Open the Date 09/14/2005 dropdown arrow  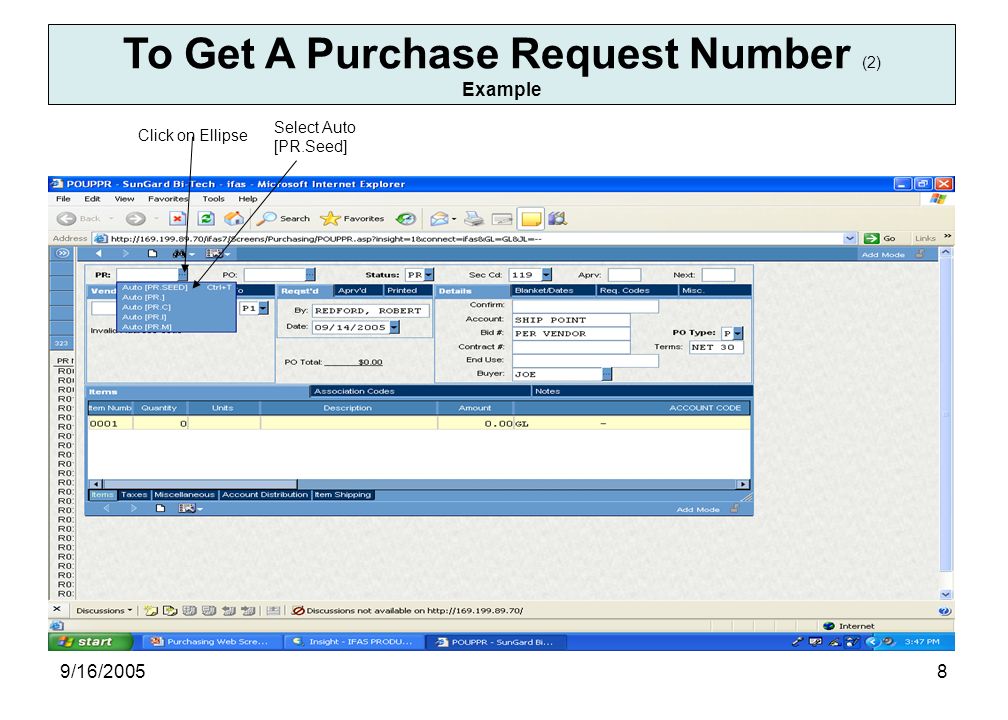pyautogui.click(x=395, y=327)
